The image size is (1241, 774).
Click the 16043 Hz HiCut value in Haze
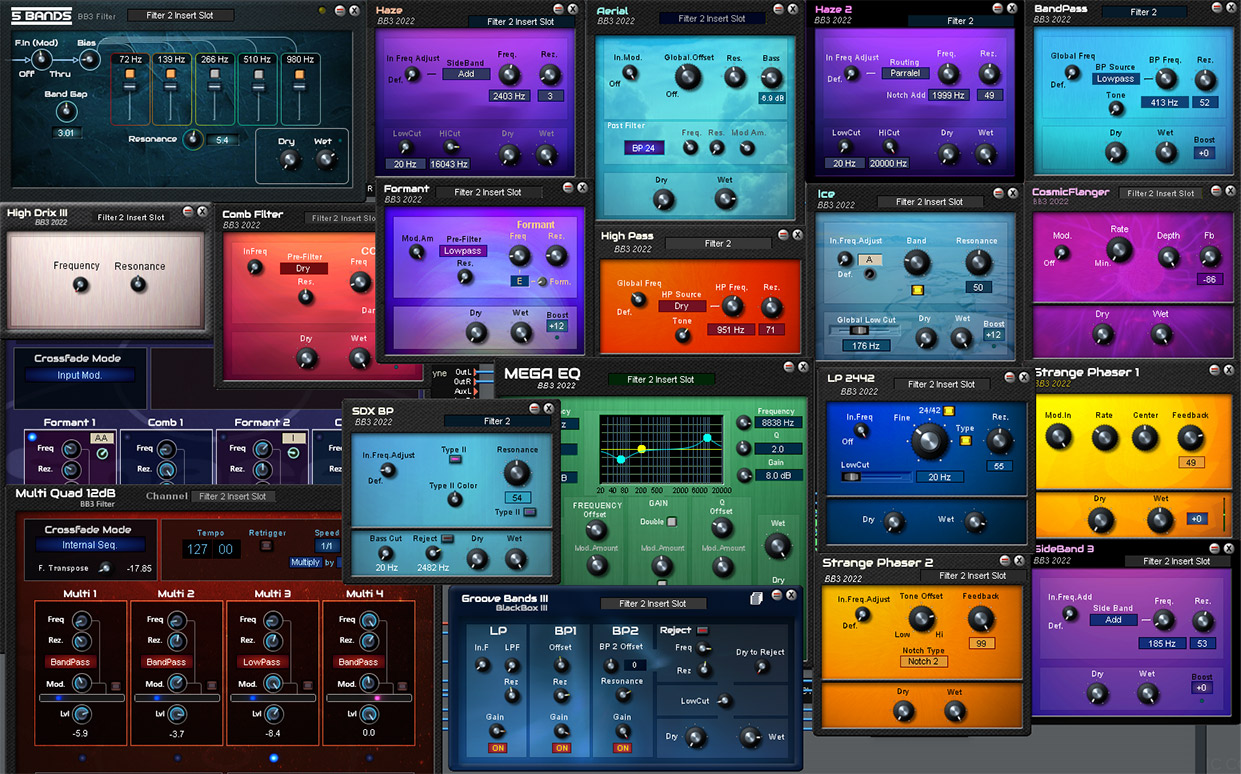450,165
